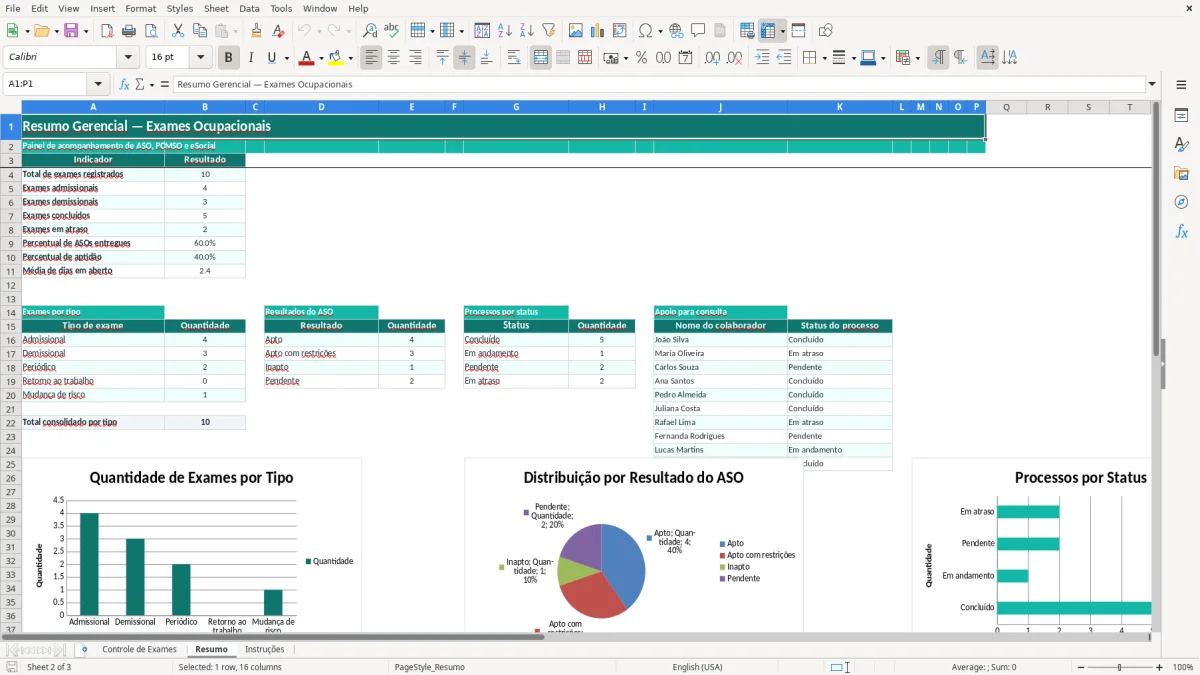Open sidebar Navigator compass icon
This screenshot has width=1200, height=675.
(1181, 202)
